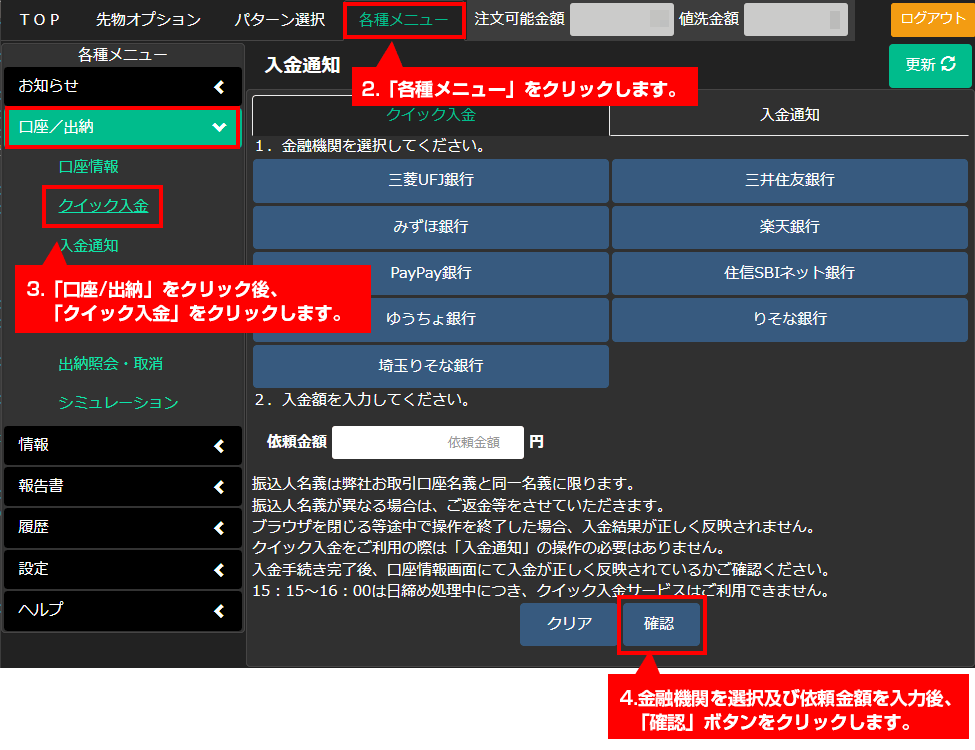This screenshot has width=975, height=750.
Task: Expand the 設定 sidebar section
Action: (x=123, y=569)
